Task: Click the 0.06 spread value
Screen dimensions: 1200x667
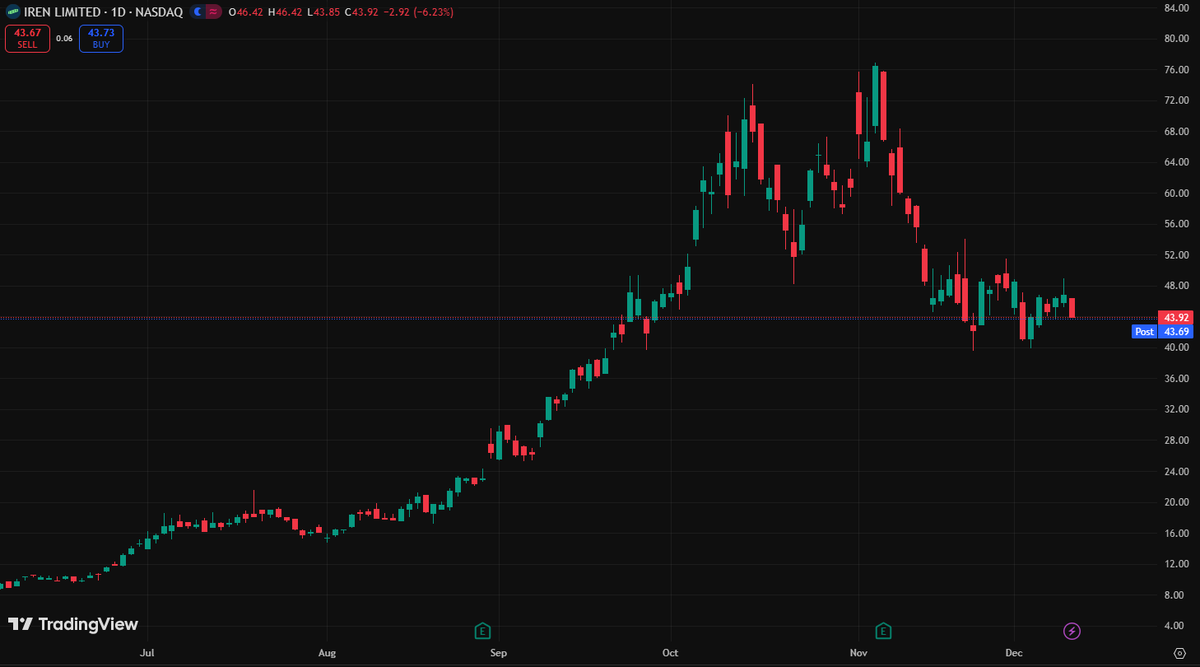Action: (64, 38)
